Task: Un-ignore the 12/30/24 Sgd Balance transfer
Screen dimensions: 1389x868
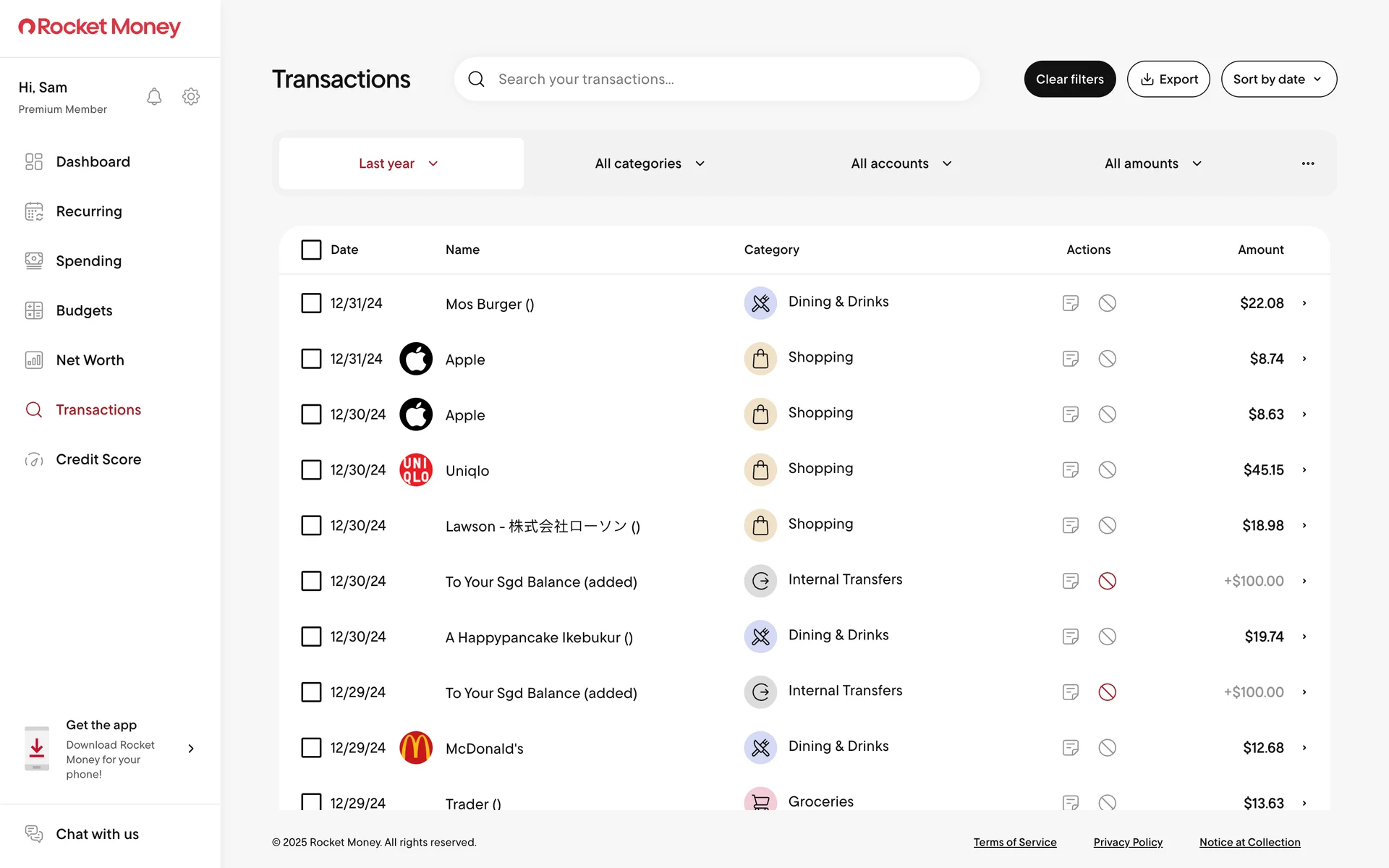Action: [x=1107, y=581]
